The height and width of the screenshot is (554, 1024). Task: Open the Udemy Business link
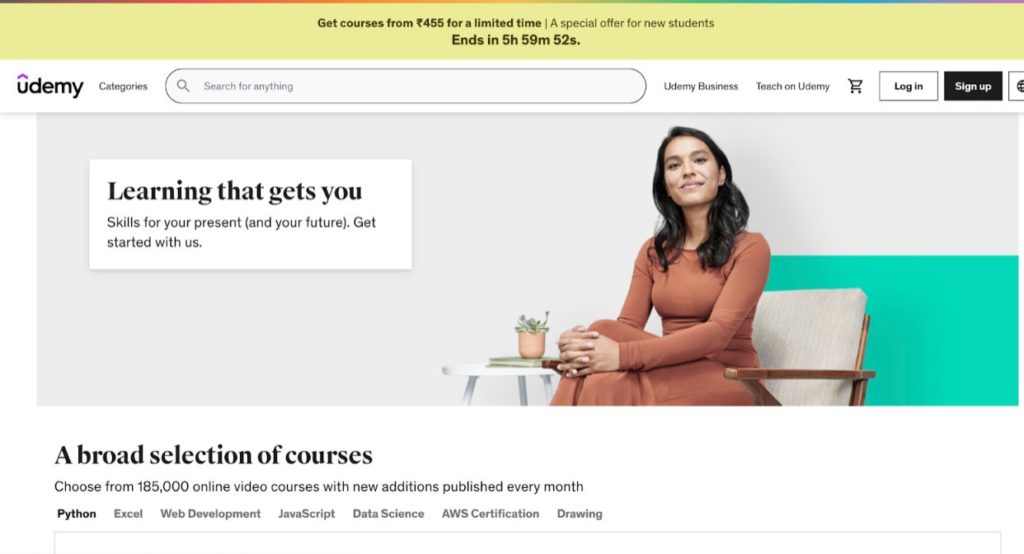pyautogui.click(x=701, y=86)
